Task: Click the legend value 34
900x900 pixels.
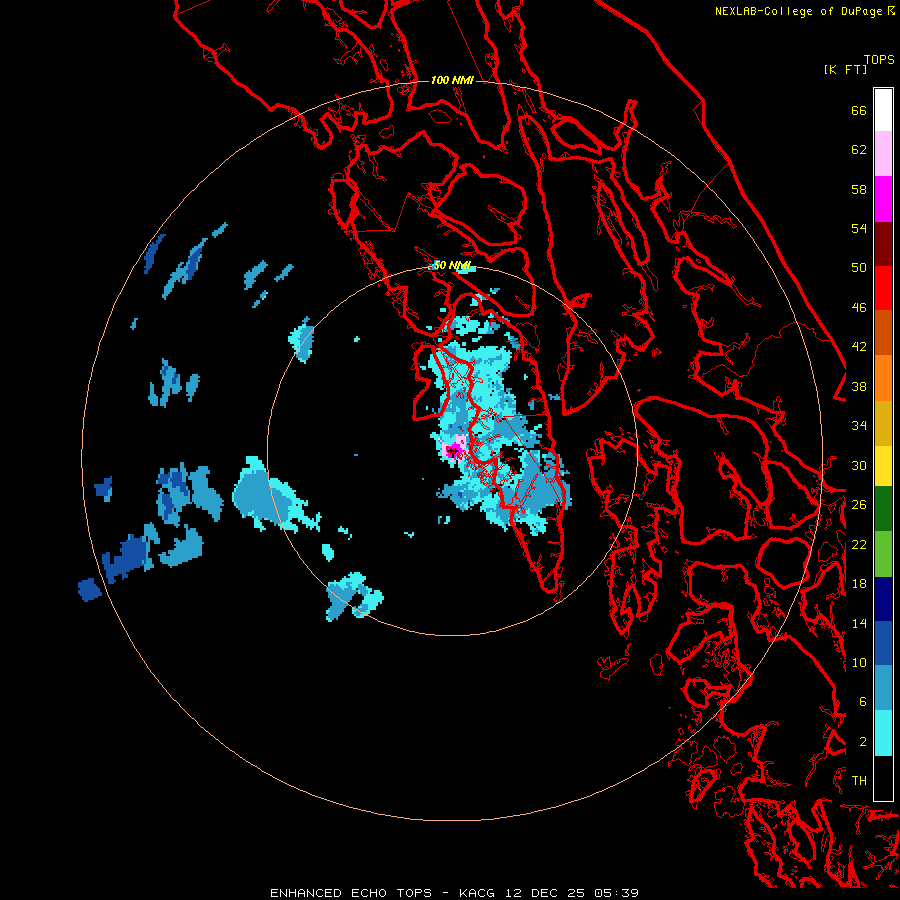Action: coord(859,426)
